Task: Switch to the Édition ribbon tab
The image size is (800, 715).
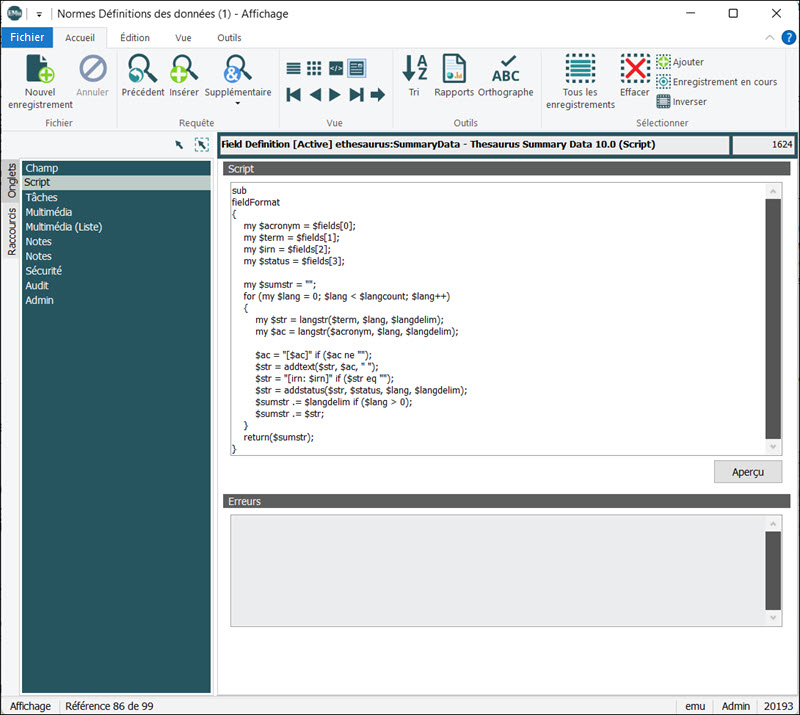Action: pyautogui.click(x=135, y=38)
